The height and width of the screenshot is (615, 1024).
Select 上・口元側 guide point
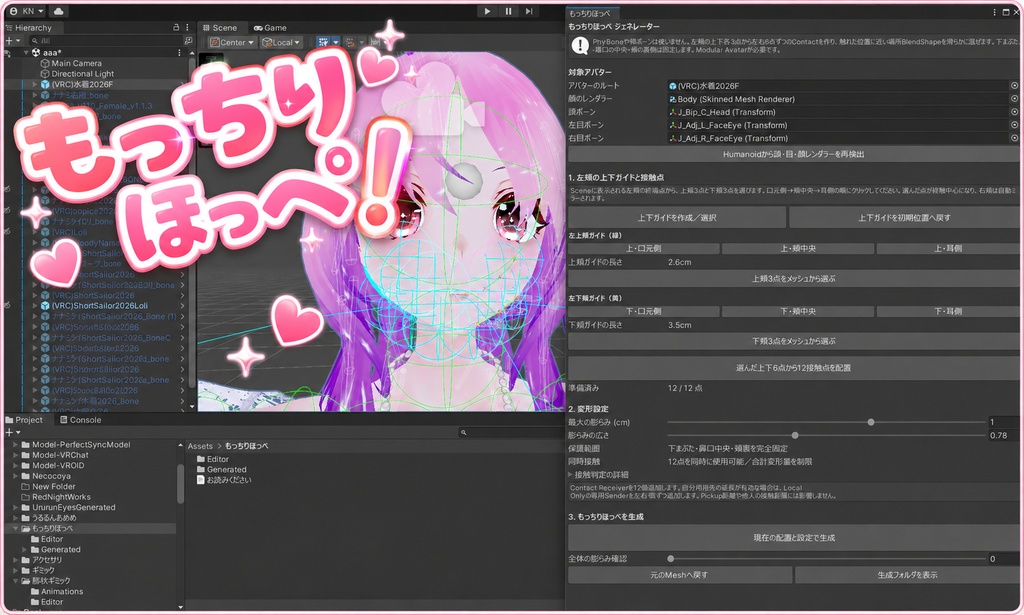click(643, 248)
